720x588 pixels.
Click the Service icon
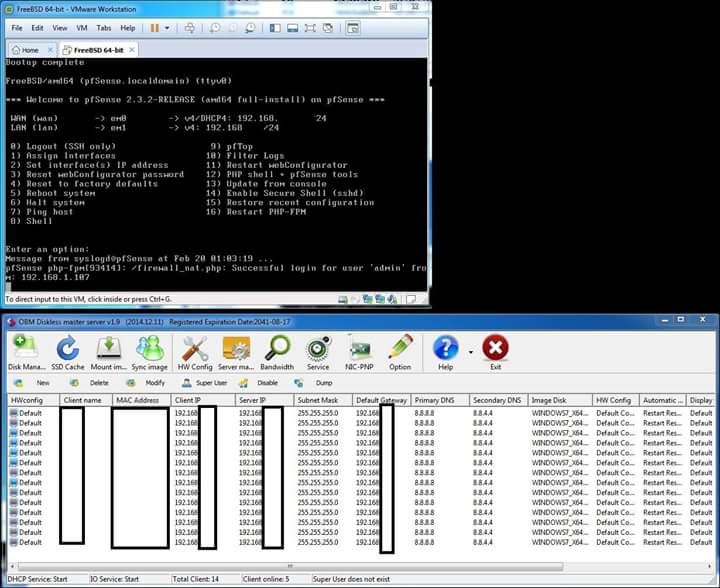[x=318, y=353]
